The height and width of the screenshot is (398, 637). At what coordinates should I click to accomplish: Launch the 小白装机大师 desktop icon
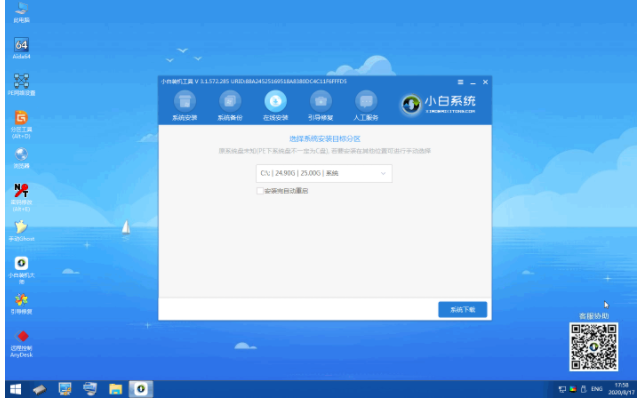(21, 270)
